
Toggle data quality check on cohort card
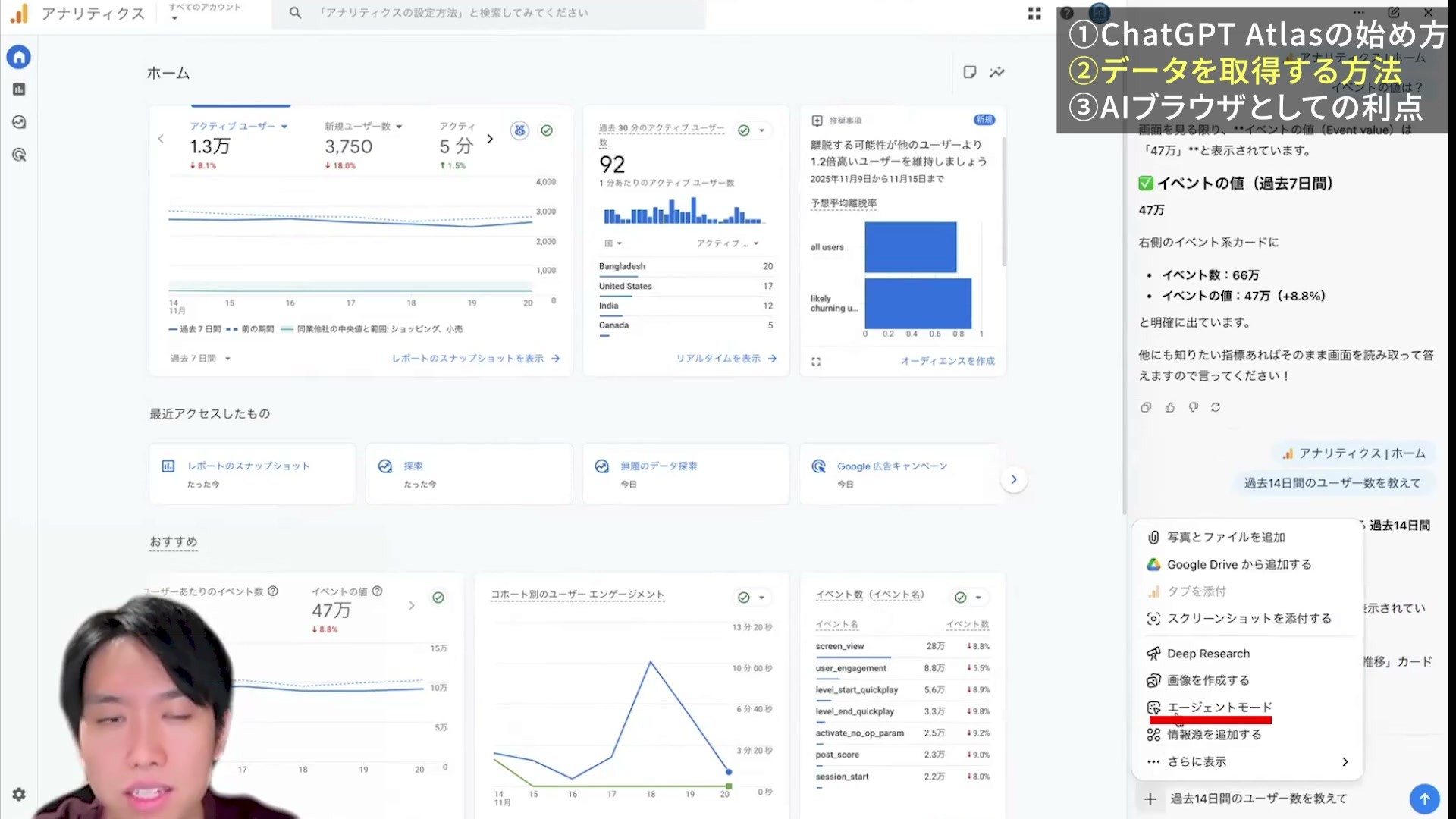pos(751,598)
